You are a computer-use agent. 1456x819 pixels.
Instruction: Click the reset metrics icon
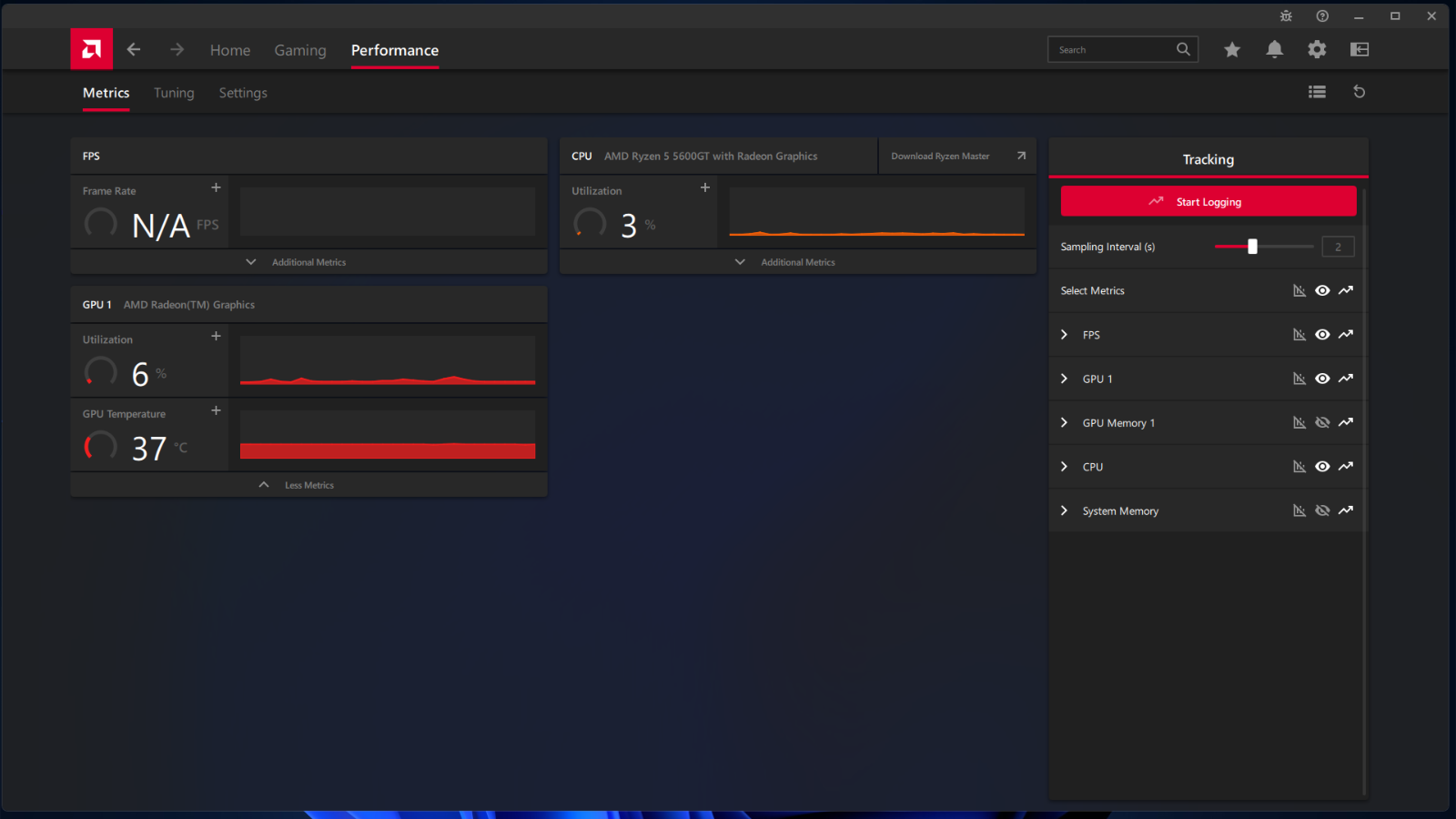(1360, 92)
